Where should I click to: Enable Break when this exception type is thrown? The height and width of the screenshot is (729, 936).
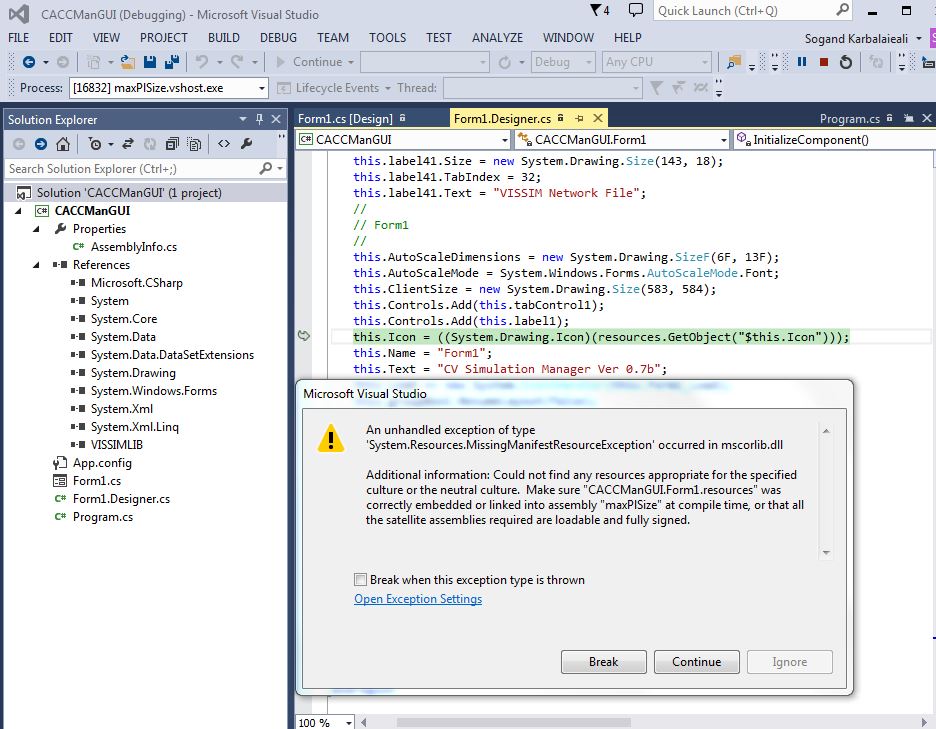tap(360, 580)
